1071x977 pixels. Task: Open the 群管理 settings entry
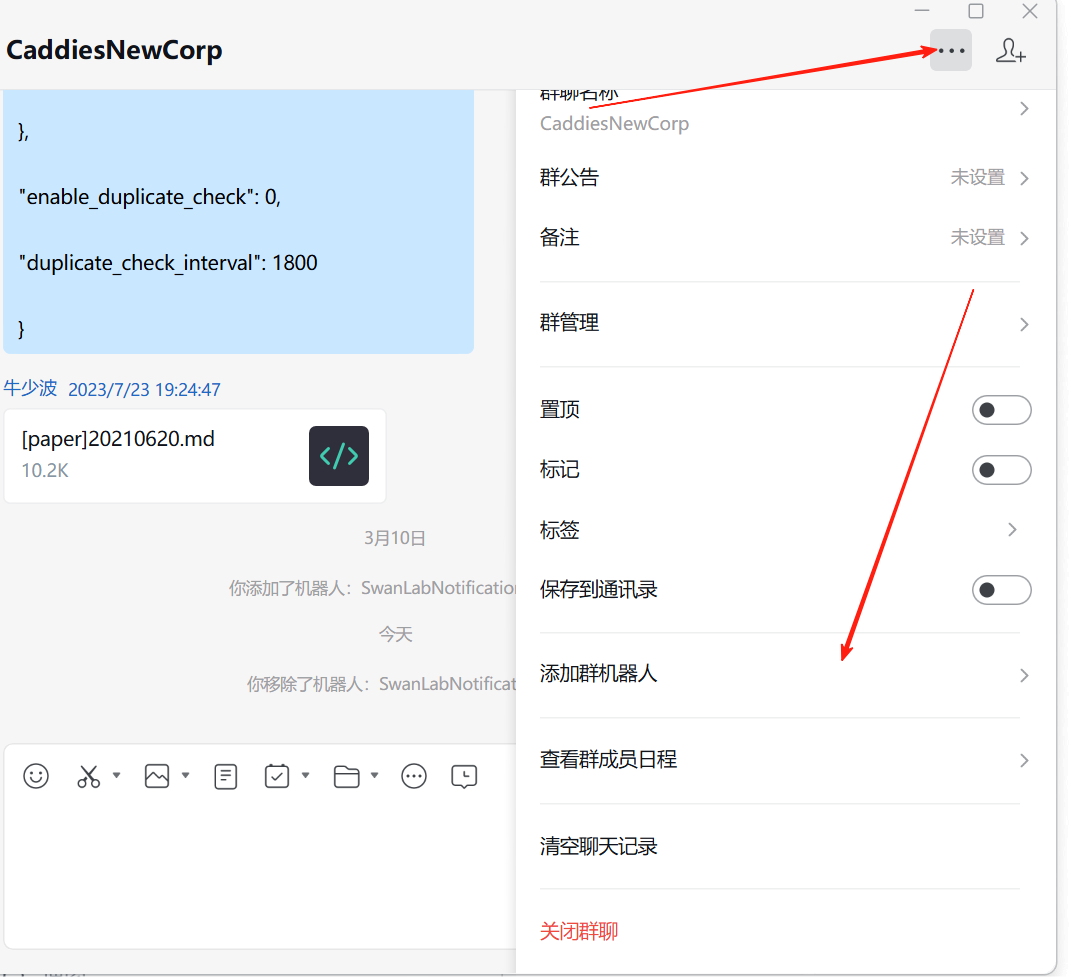780,323
